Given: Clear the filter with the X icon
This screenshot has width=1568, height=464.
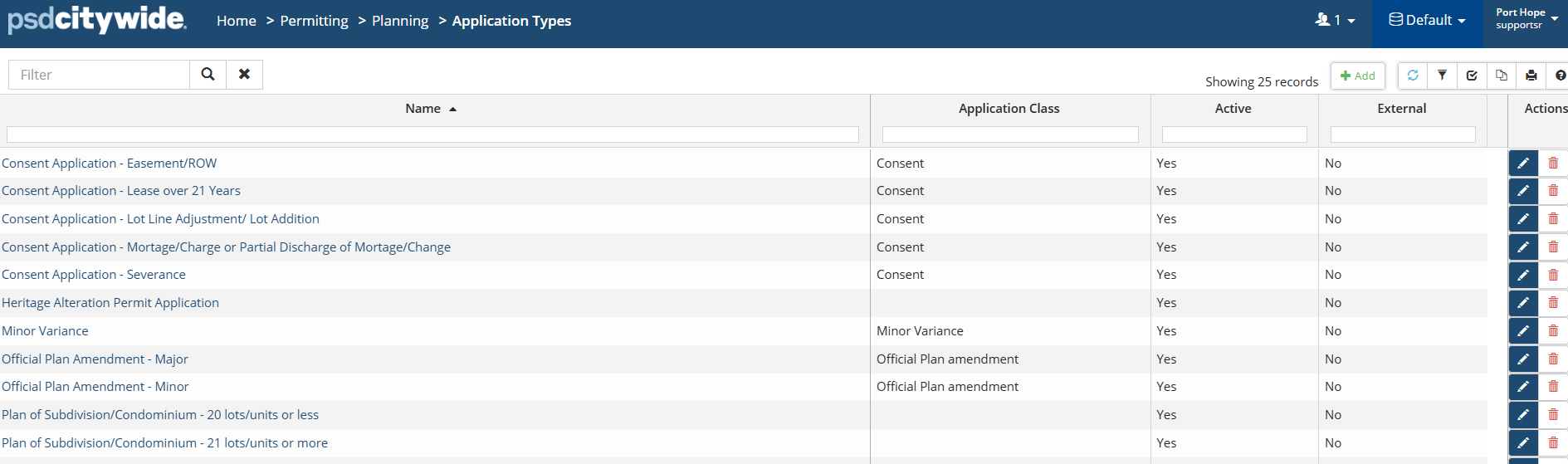Looking at the screenshot, I should click(244, 75).
